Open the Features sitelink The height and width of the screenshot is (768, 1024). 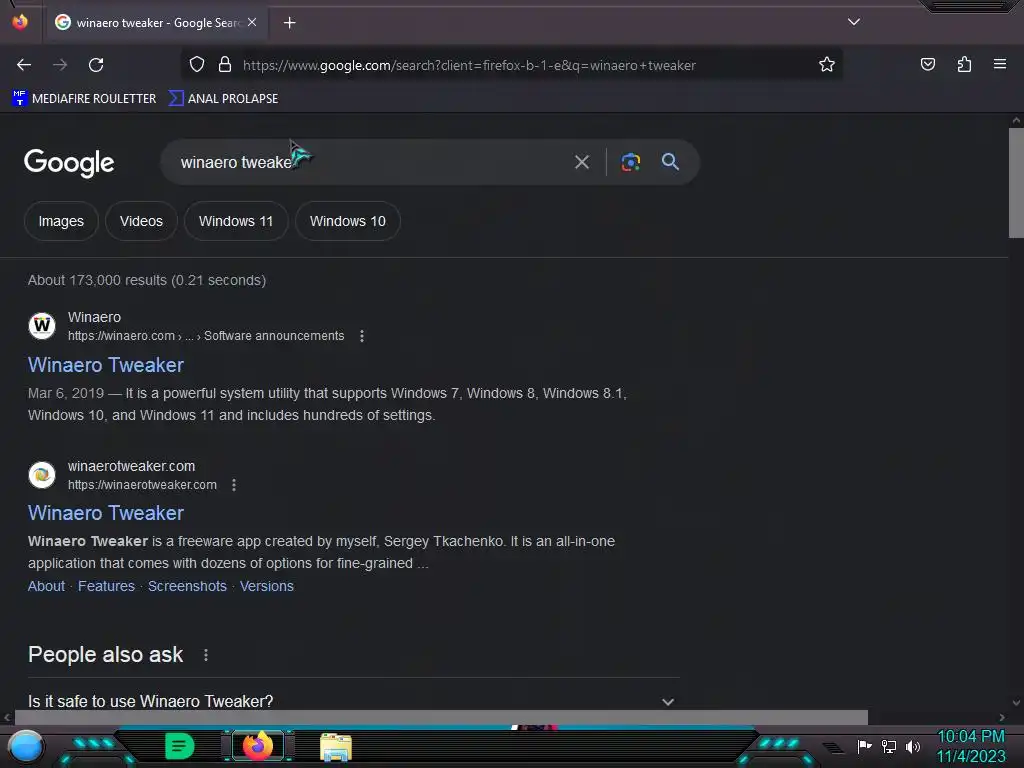coord(106,586)
